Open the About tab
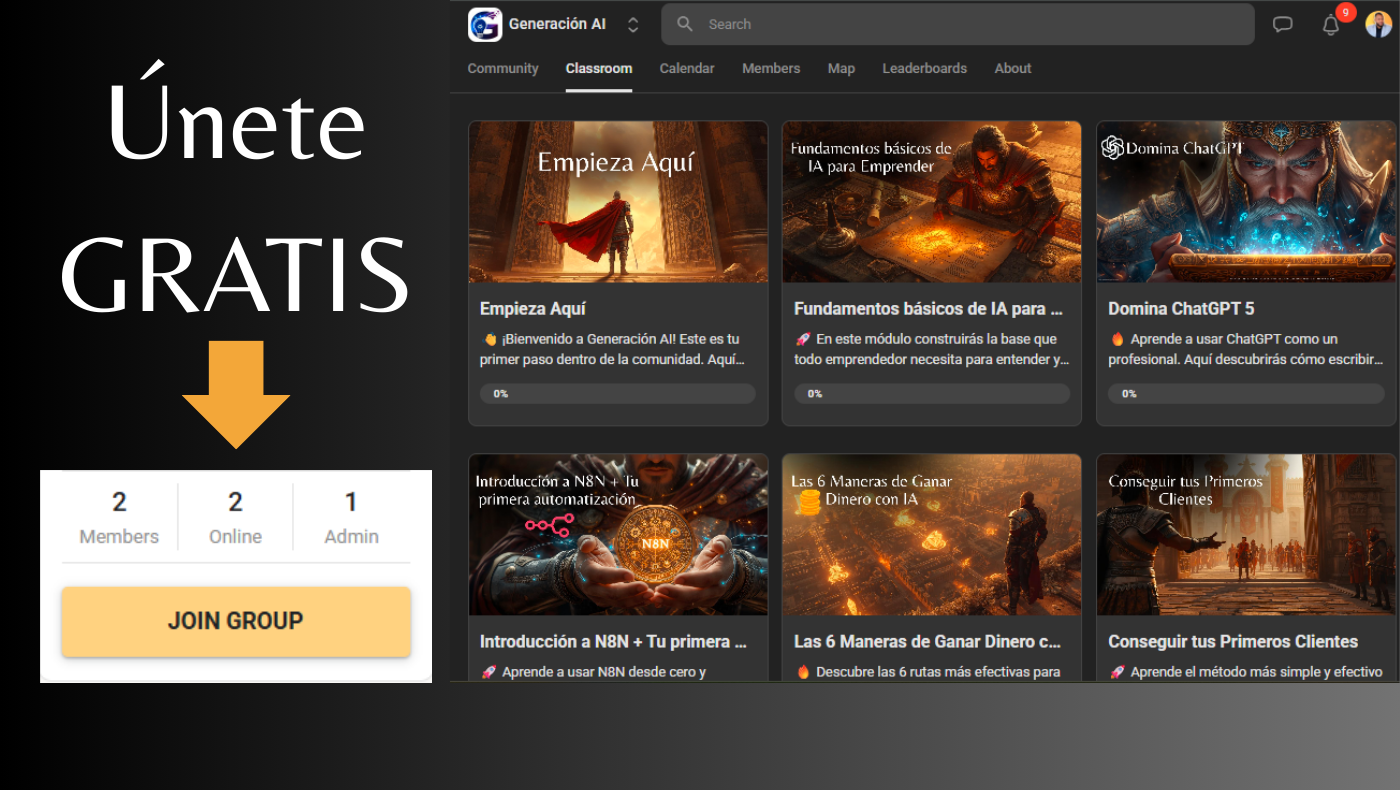Image resolution: width=1400 pixels, height=790 pixels. pos(1012,69)
